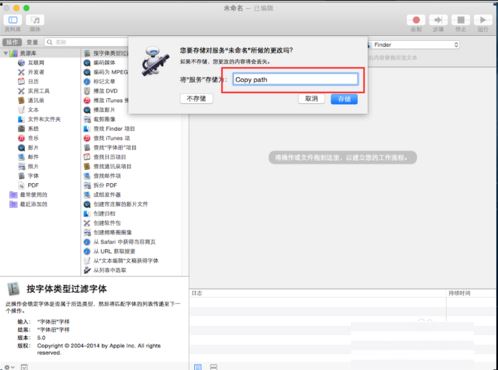The height and width of the screenshot is (370, 498).
Task: Click the Log (日志) column header
Action: pyautogui.click(x=197, y=293)
